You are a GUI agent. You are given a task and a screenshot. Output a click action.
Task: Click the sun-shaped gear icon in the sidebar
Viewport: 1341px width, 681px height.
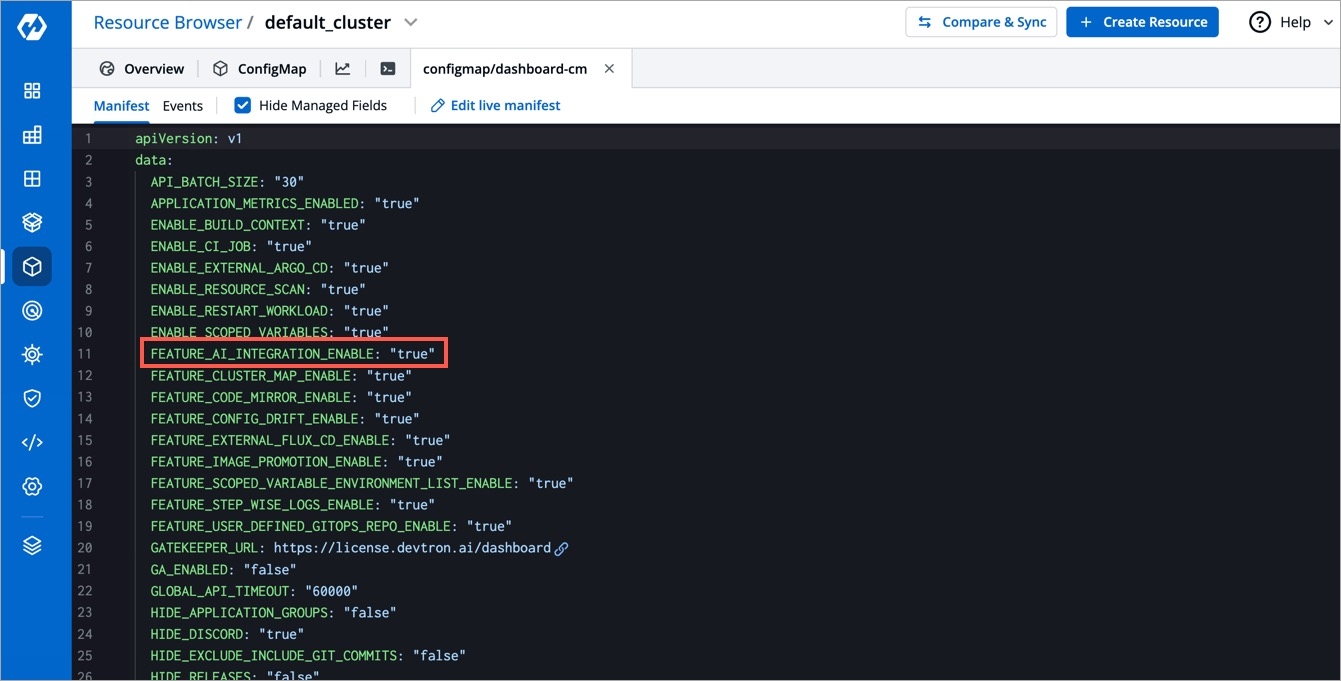(x=32, y=355)
